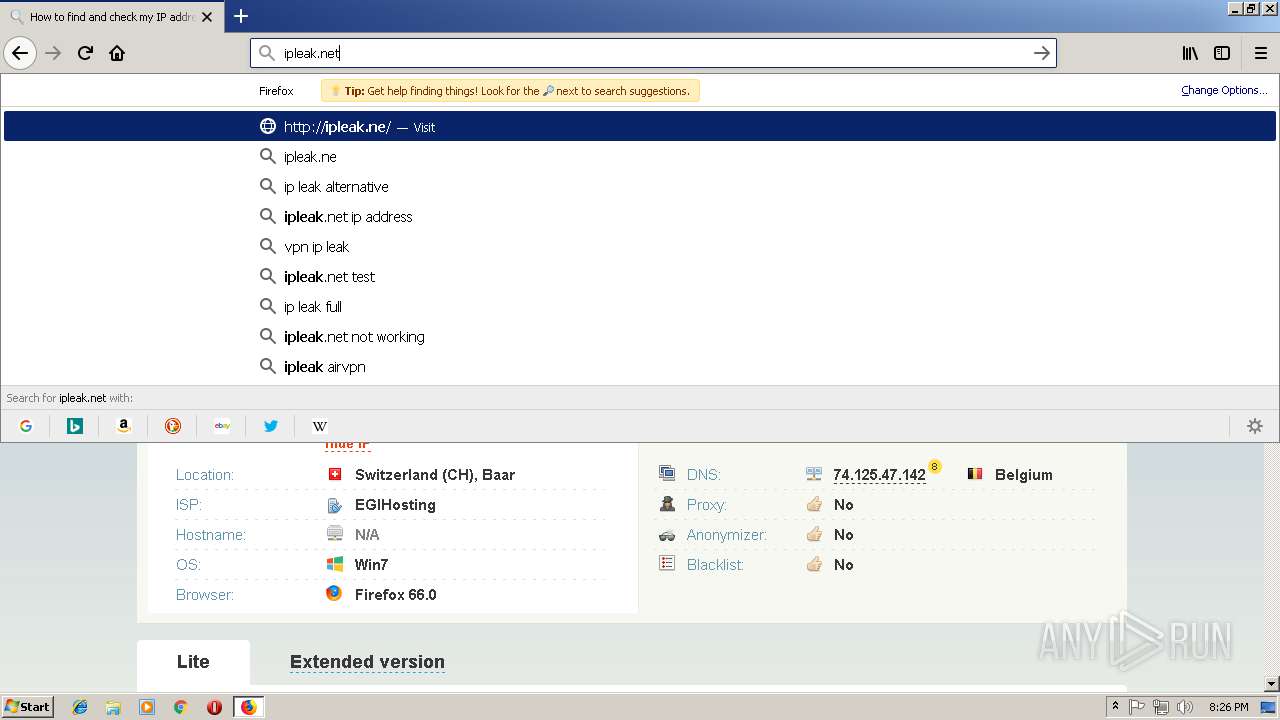1280x720 pixels.
Task: Open search settings gear icon
Action: tap(1255, 426)
